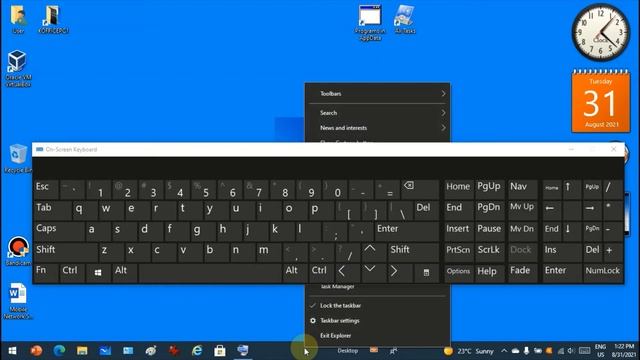This screenshot has height=360, width=640.
Task: Toggle the left Shift key
Action: [x=65, y=251]
